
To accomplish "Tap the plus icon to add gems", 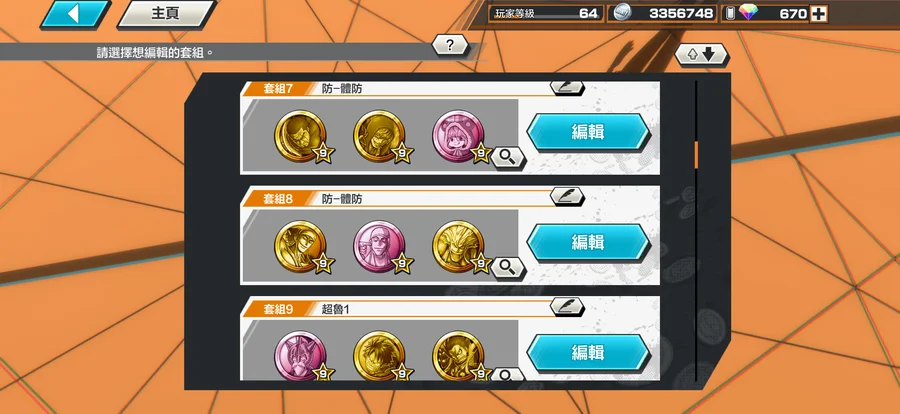I will click(x=818, y=14).
